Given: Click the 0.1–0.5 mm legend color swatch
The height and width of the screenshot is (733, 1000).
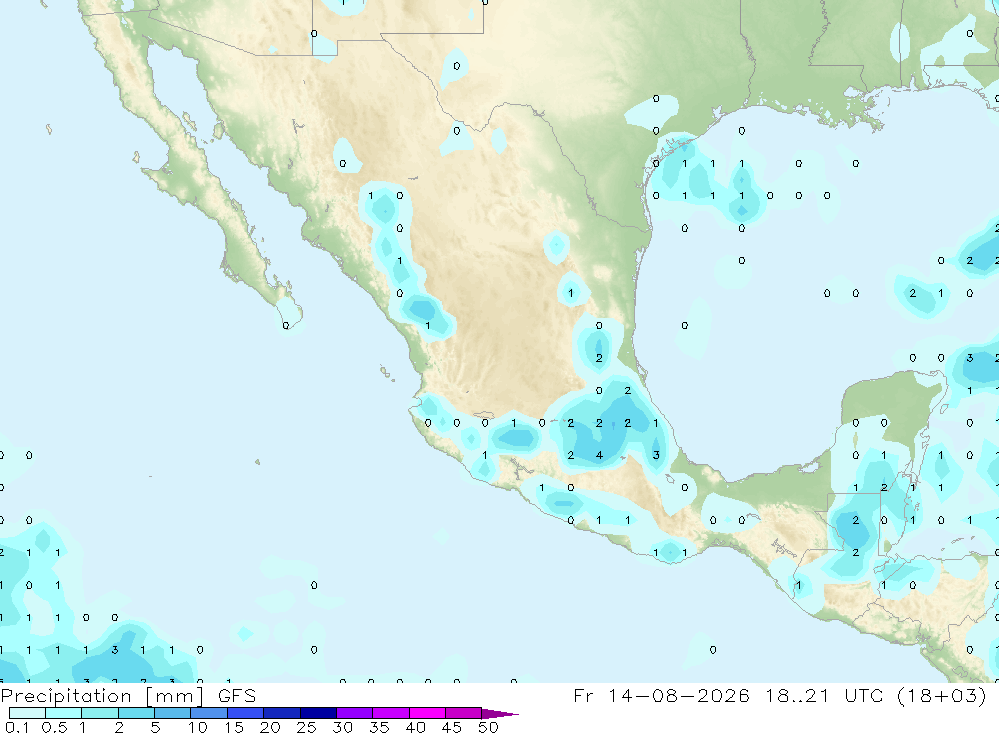Looking at the screenshot, I should coord(27,713).
